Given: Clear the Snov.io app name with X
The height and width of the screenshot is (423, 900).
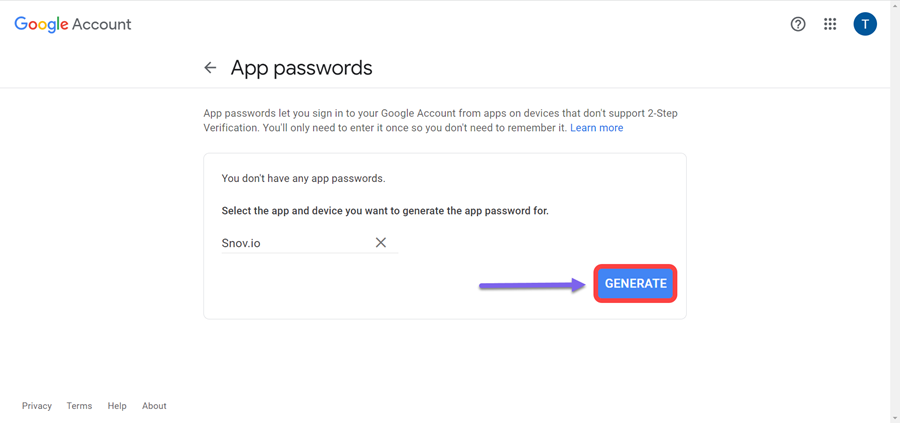Looking at the screenshot, I should (x=381, y=243).
